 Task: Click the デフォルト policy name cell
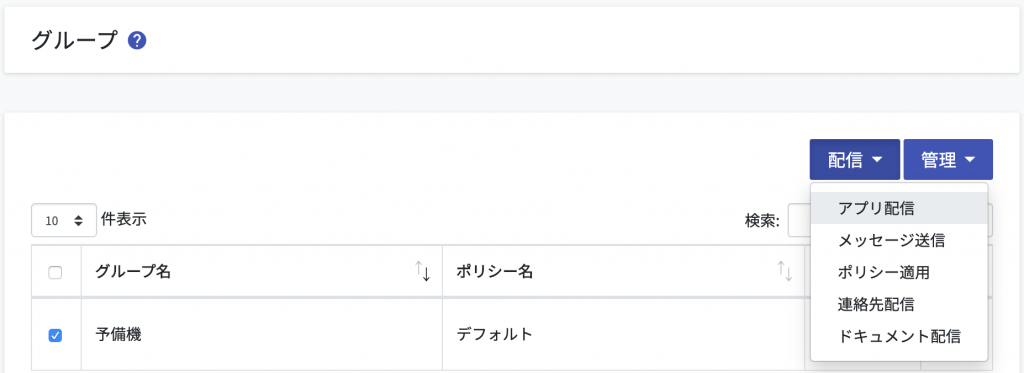[623, 335]
